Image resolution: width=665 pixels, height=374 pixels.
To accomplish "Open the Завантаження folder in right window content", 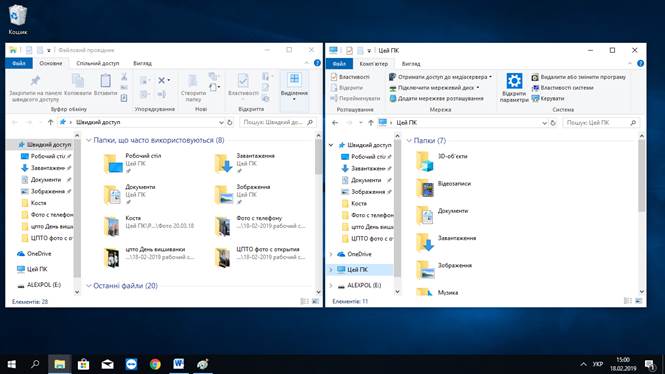I will [x=446, y=243].
